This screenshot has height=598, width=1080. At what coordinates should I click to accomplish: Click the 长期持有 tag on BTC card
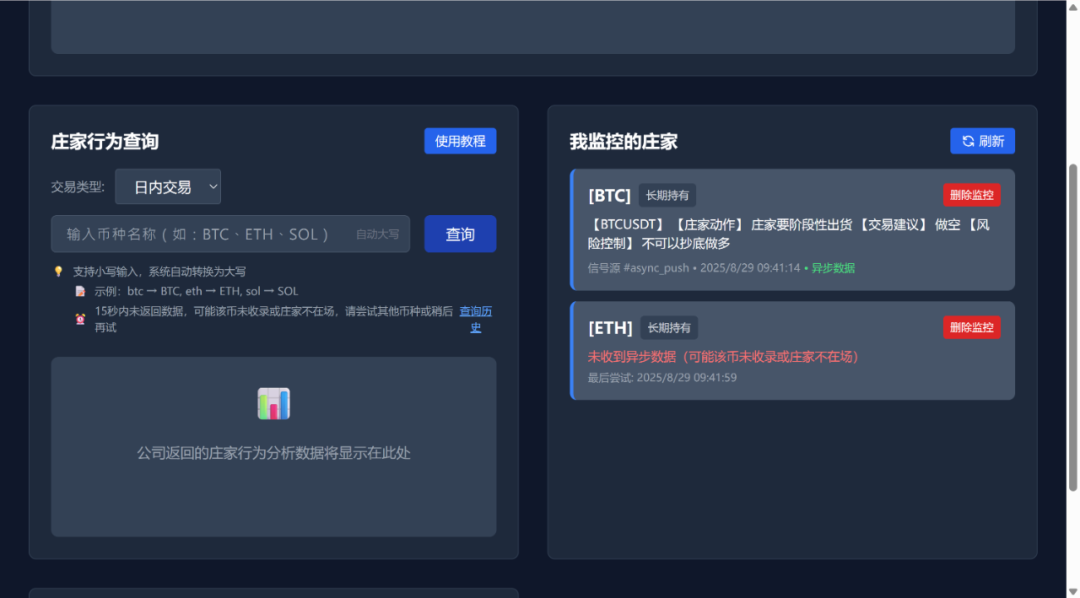click(x=667, y=196)
